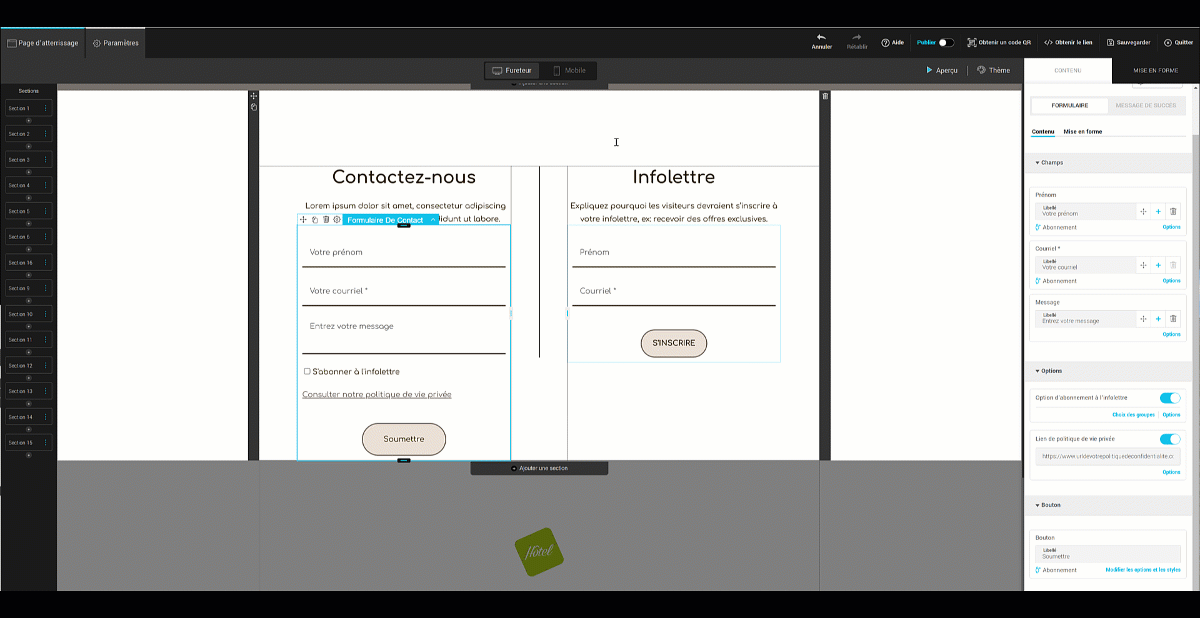Disable newsletter subscription option toggle
Viewport: 1200px width, 618px height.
pos(1169,398)
